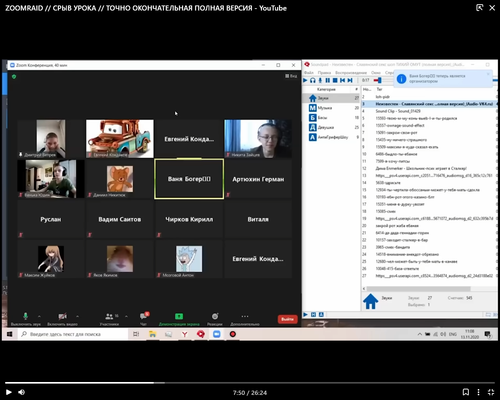Select the Чирков Кирилл participant tile
Screen dimensions: 500x400
coord(189,219)
